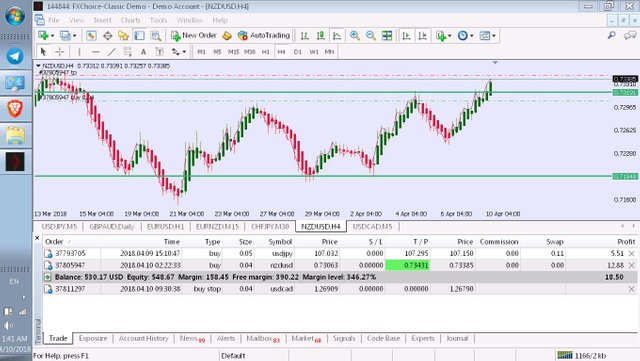Select the horizontal line drawing tool
The height and width of the screenshot is (361, 640).
(x=96, y=52)
